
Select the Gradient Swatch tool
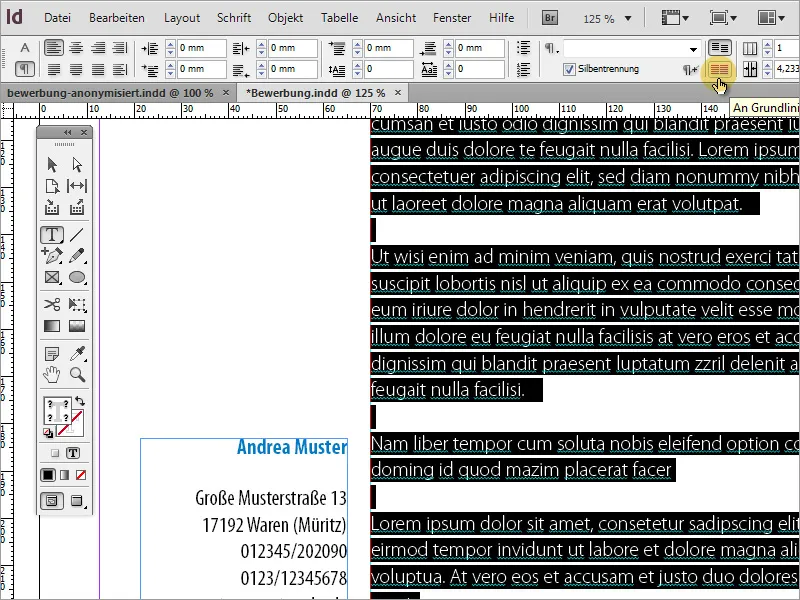pos(52,326)
